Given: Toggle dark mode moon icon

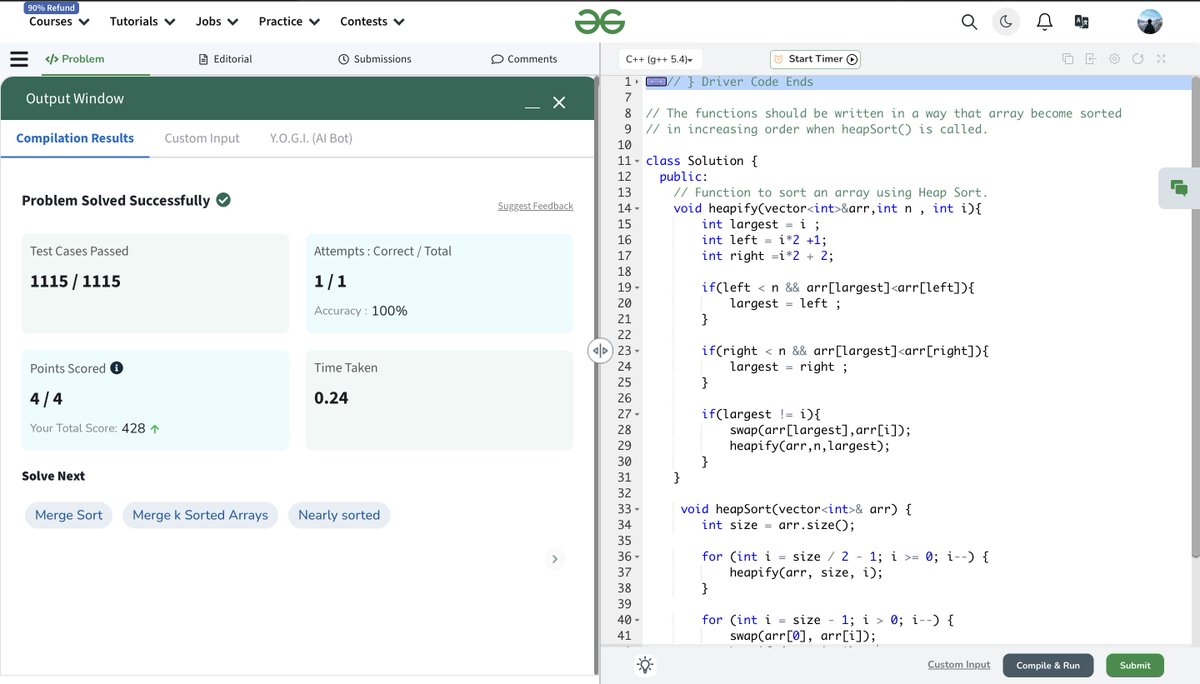Looking at the screenshot, I should 1006,21.
